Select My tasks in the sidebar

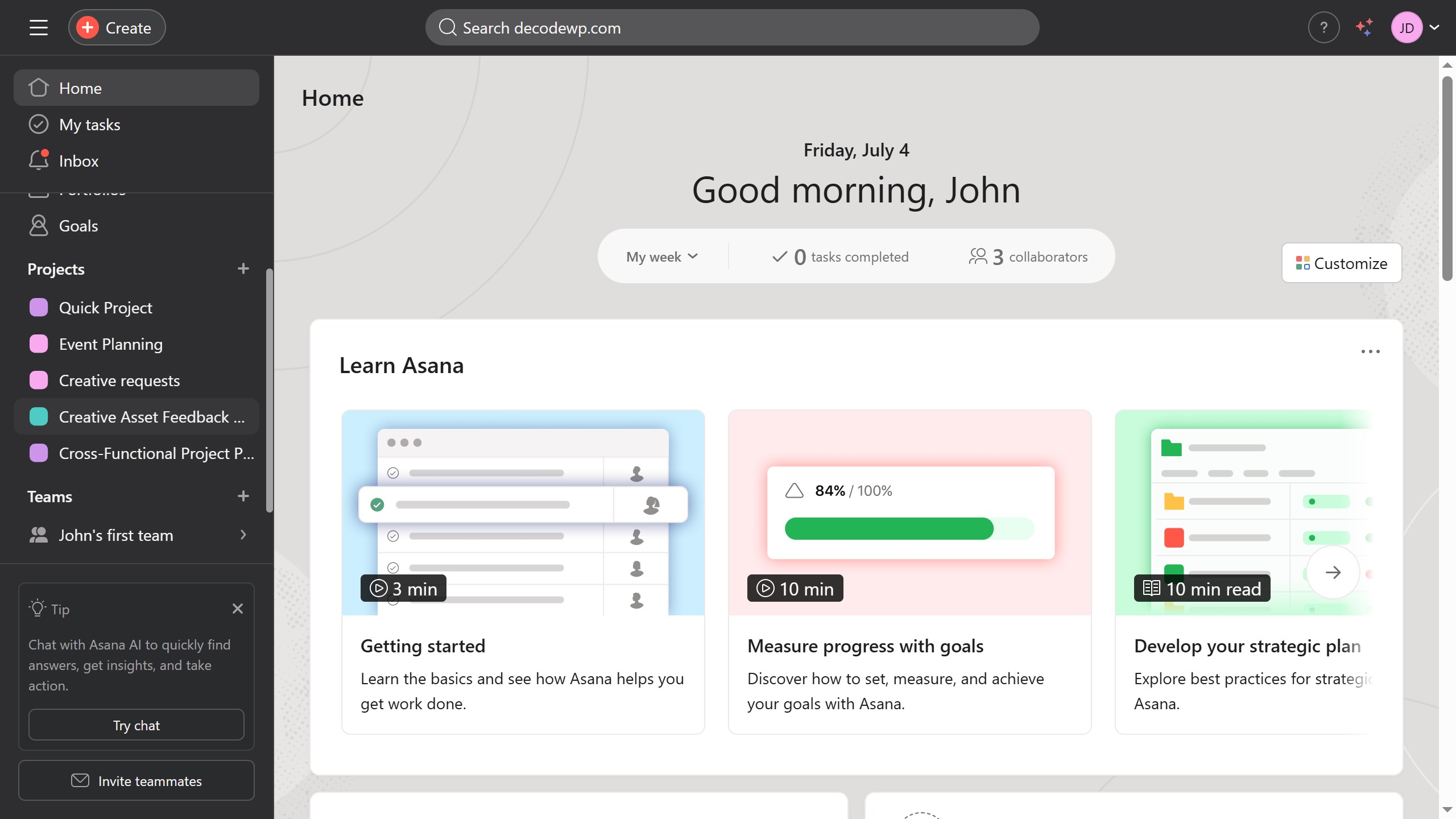pos(90,124)
